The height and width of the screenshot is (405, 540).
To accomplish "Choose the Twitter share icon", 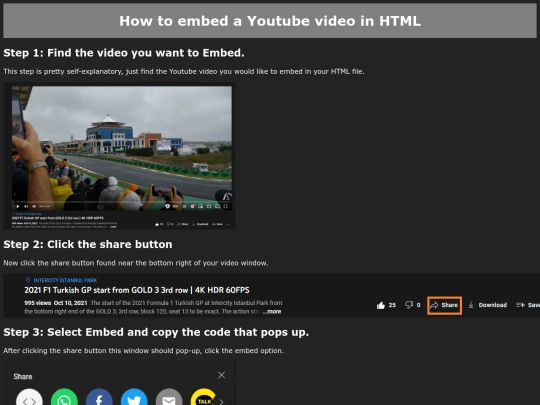I will click(x=134, y=398).
